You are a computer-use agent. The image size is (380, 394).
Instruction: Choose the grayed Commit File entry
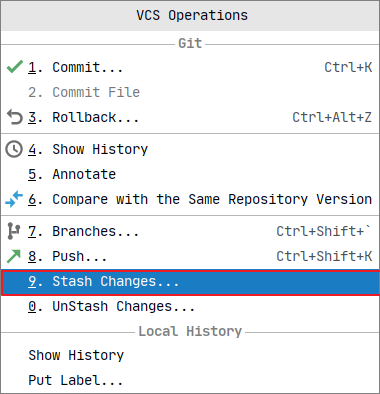(190, 92)
